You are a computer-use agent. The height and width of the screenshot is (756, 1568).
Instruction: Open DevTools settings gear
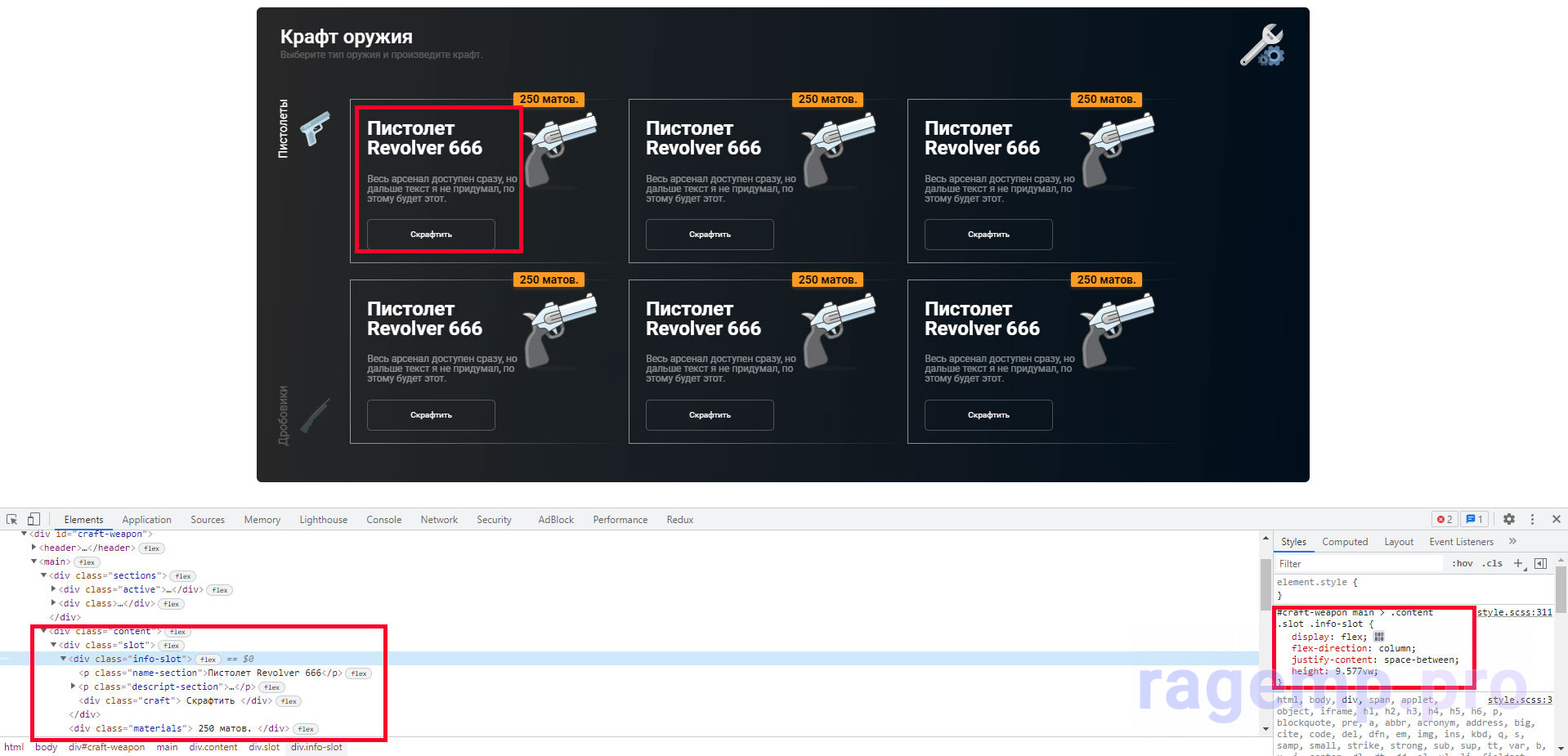[1509, 519]
